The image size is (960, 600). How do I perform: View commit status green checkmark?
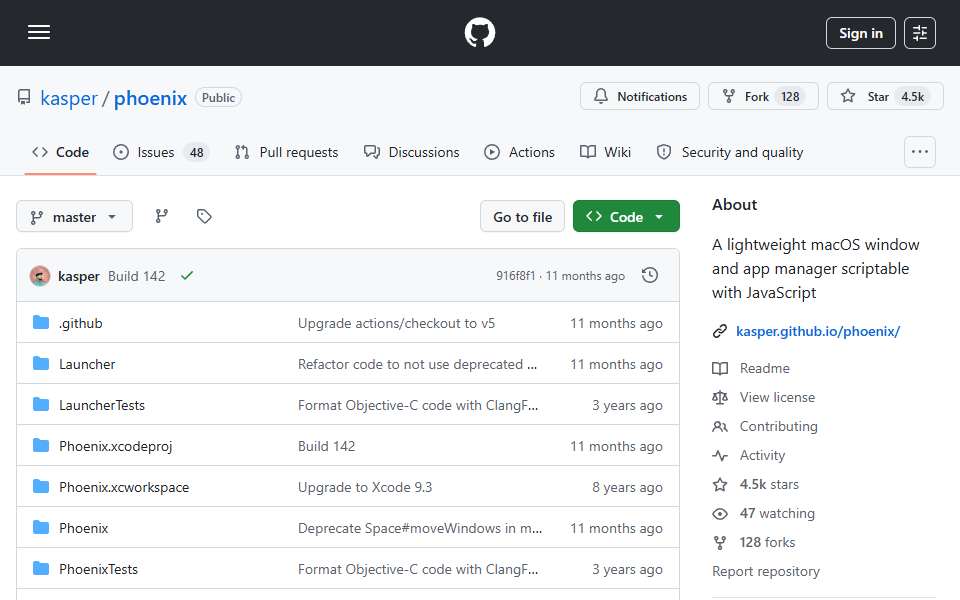[187, 276]
